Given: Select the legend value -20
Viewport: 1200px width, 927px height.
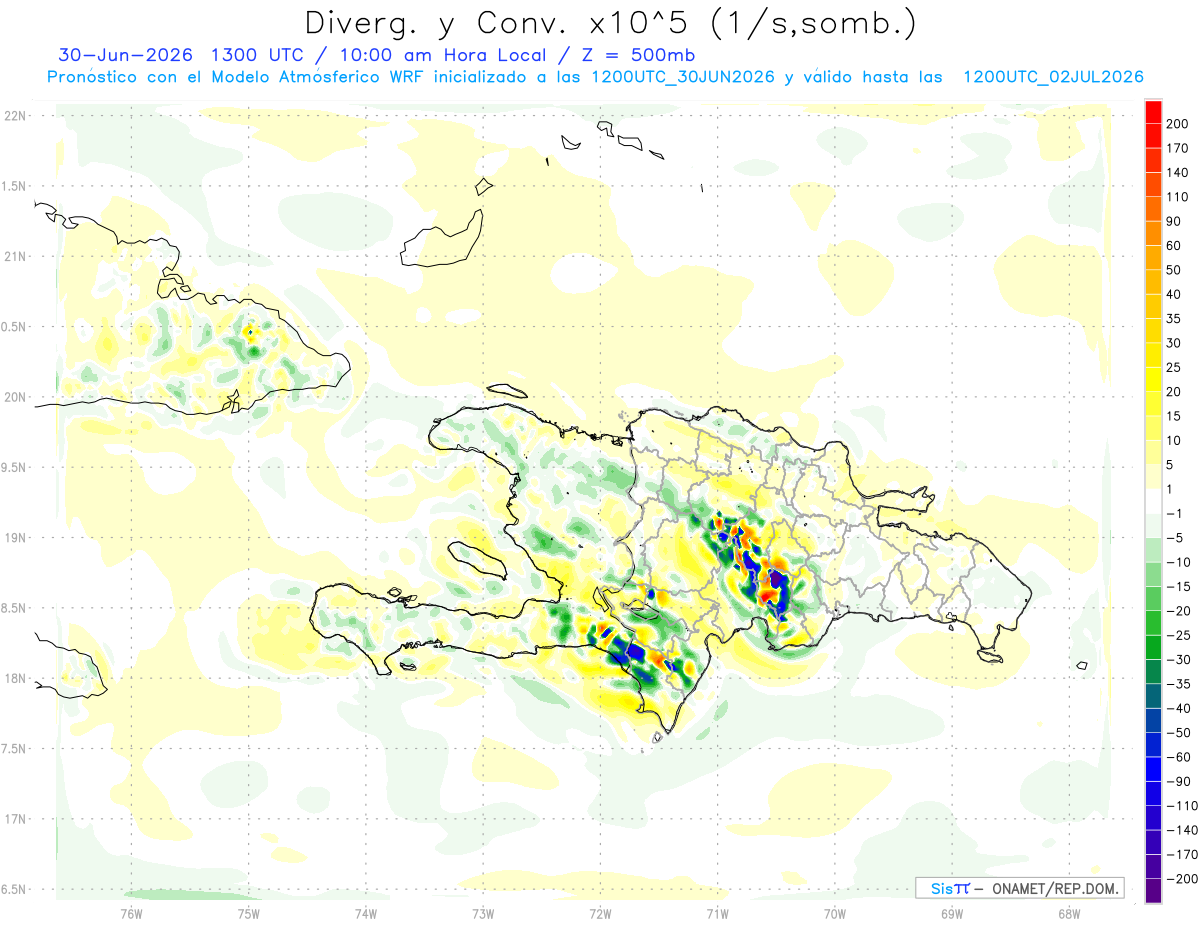Looking at the screenshot, I should [1180, 611].
